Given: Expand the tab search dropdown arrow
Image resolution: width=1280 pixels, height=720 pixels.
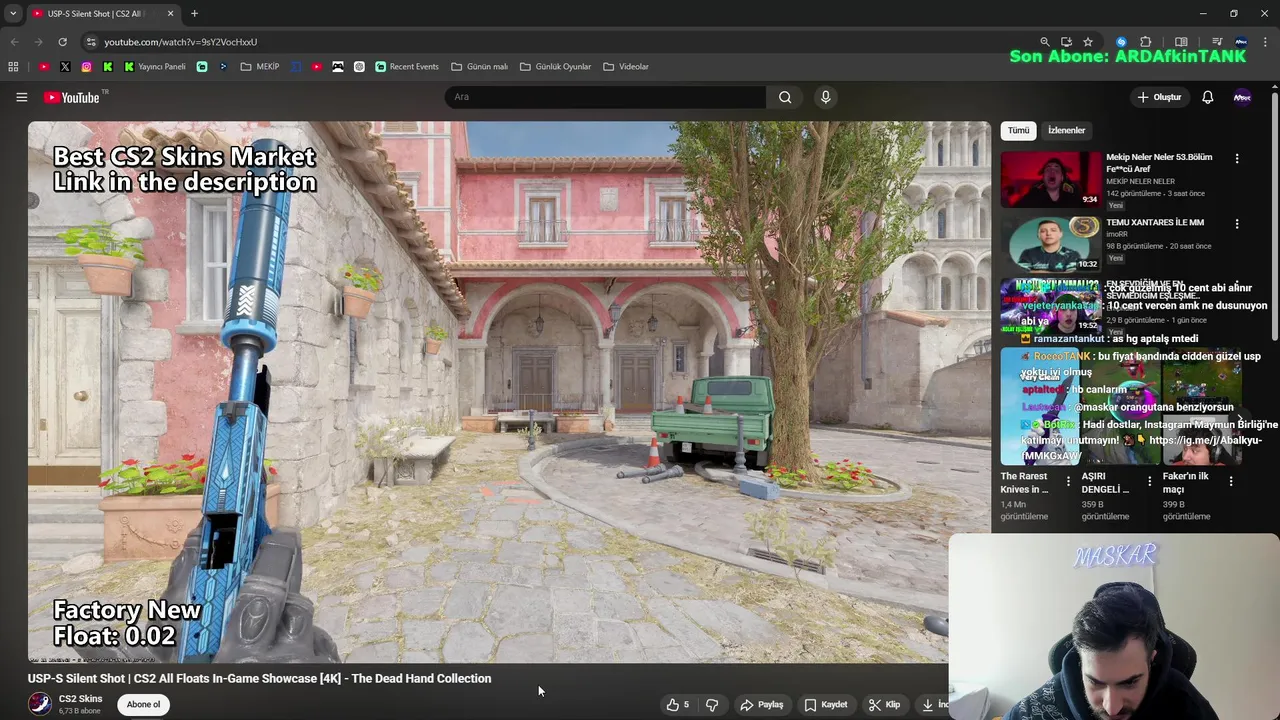Looking at the screenshot, I should 13,14.
